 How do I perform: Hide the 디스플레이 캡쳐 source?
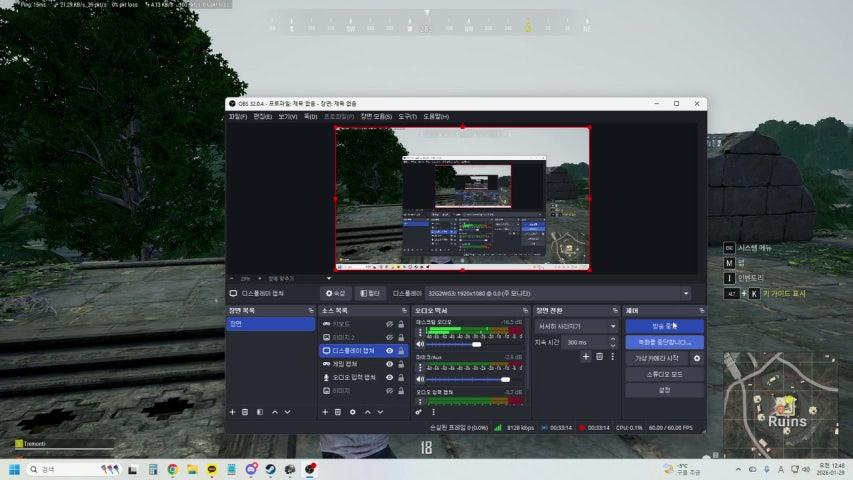(x=390, y=351)
